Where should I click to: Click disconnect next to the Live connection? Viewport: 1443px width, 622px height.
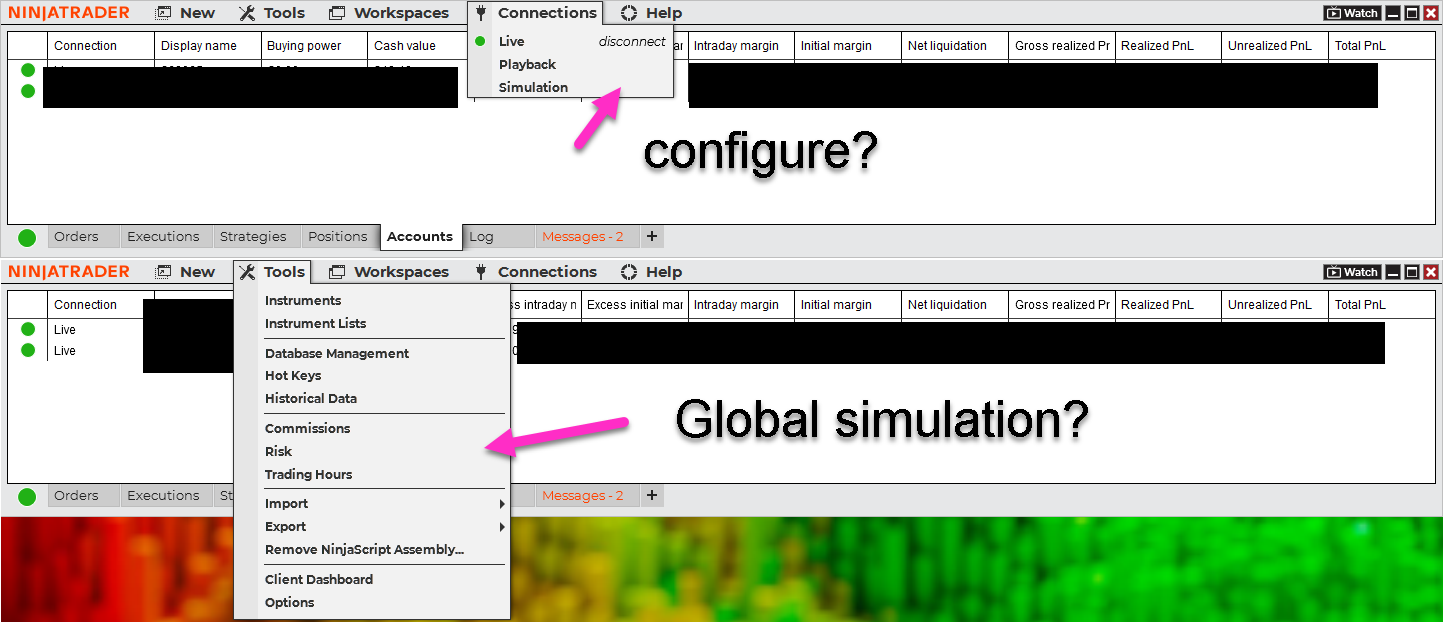(632, 41)
